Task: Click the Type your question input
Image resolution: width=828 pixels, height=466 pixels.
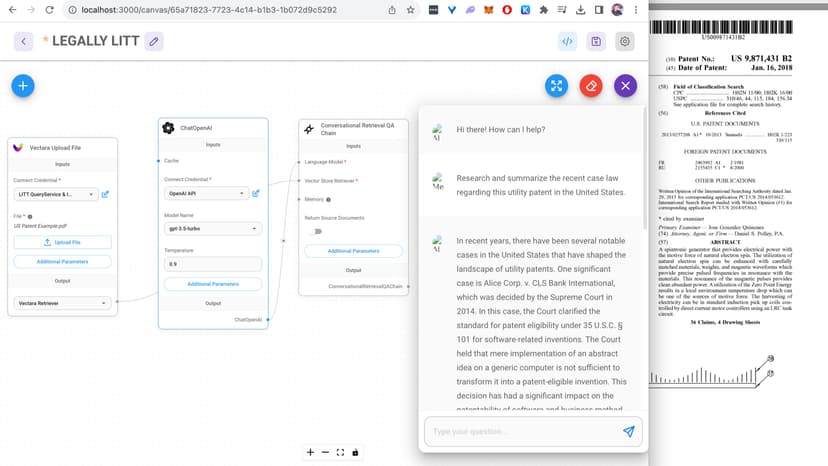Action: [523, 432]
